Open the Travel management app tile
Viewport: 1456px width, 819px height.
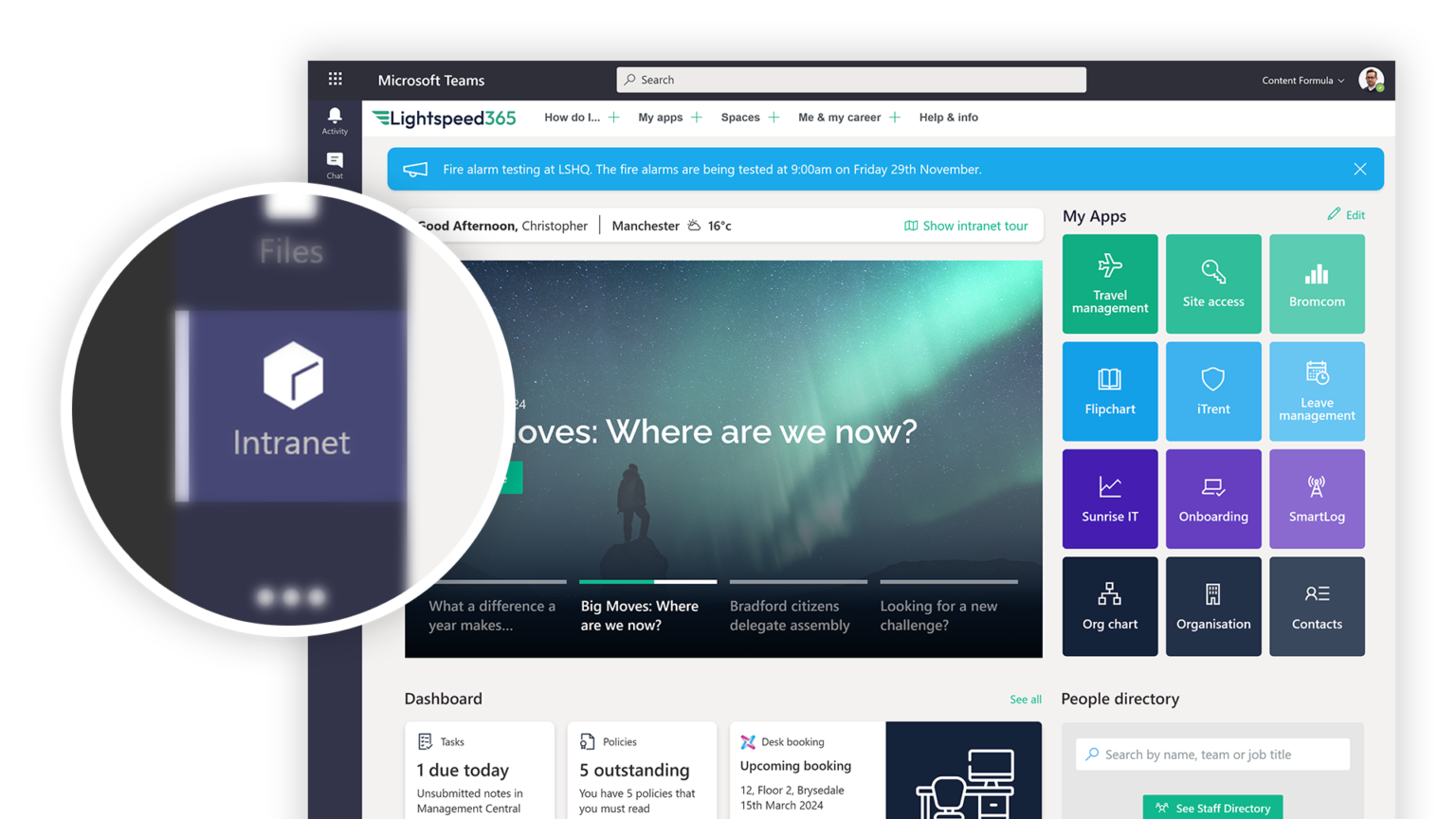click(x=1110, y=283)
